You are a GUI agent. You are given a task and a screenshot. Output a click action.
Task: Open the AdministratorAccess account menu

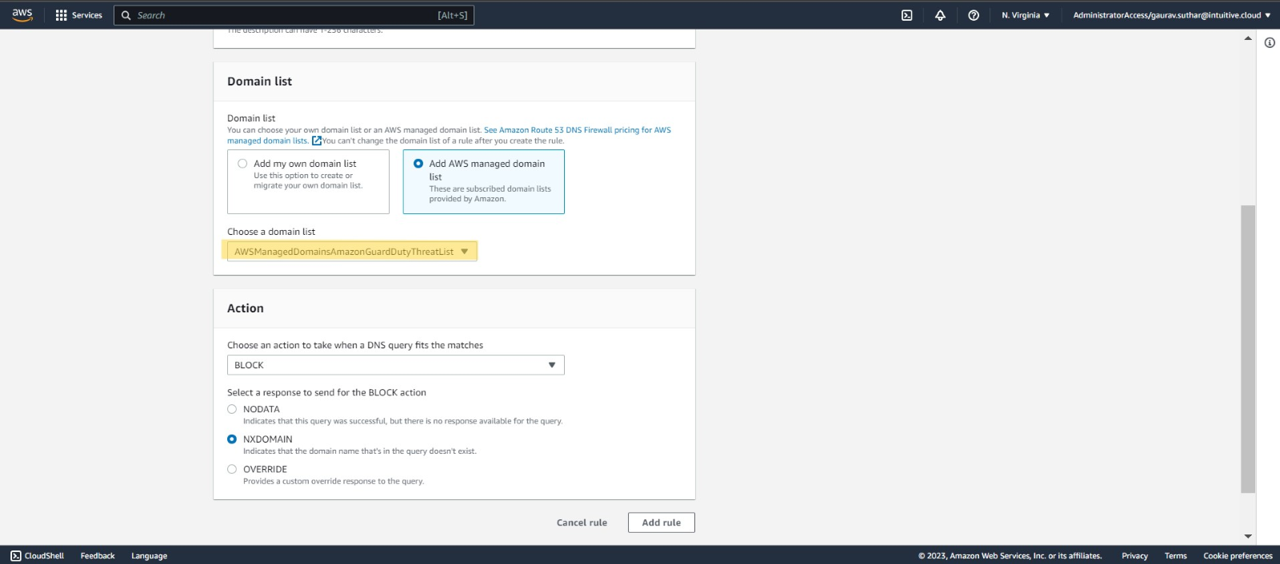pyautogui.click(x=1171, y=15)
